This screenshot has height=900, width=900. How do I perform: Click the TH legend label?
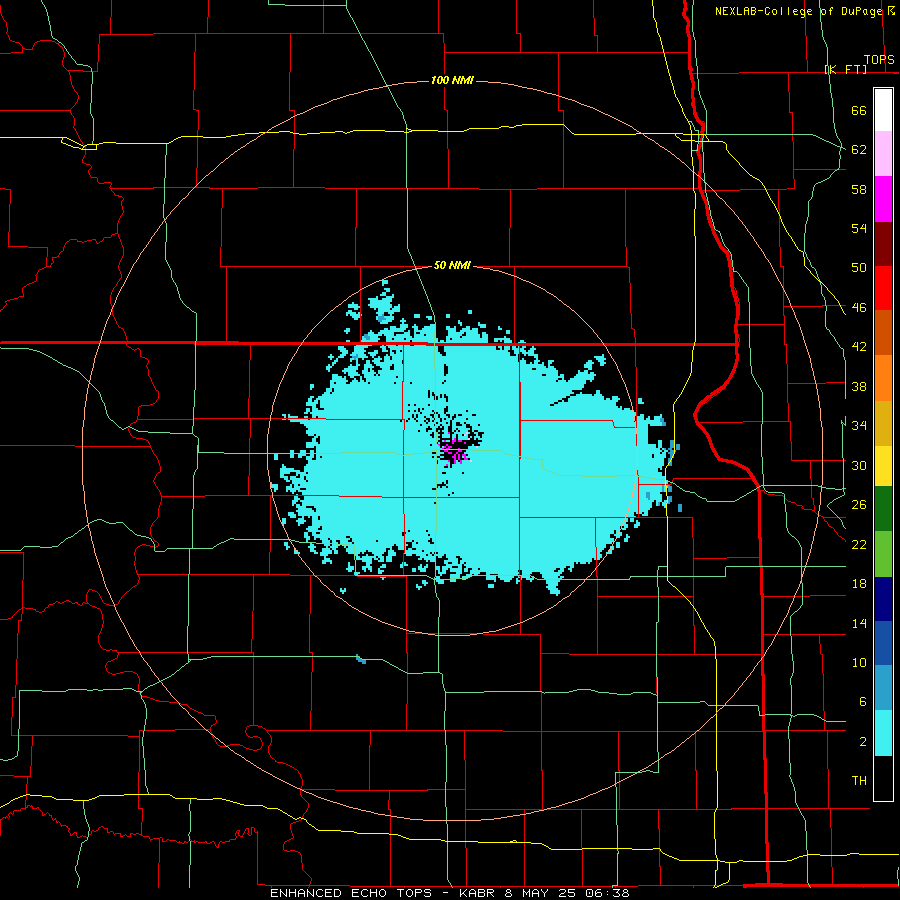coord(859,780)
